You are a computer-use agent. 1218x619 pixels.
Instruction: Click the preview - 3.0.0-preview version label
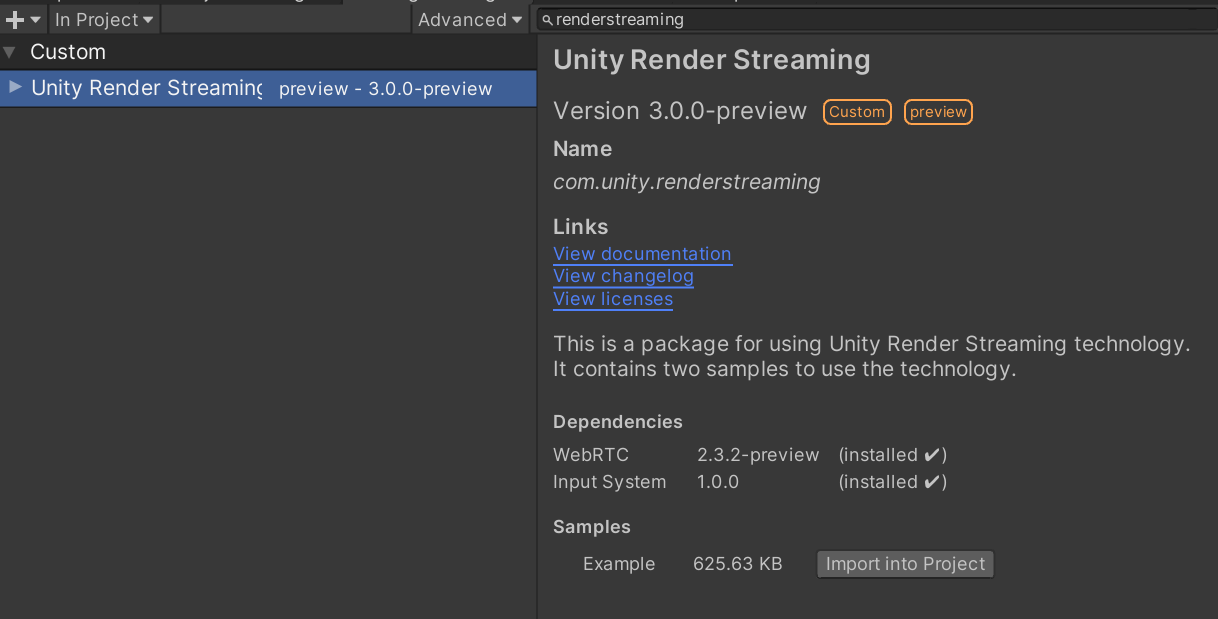[385, 88]
